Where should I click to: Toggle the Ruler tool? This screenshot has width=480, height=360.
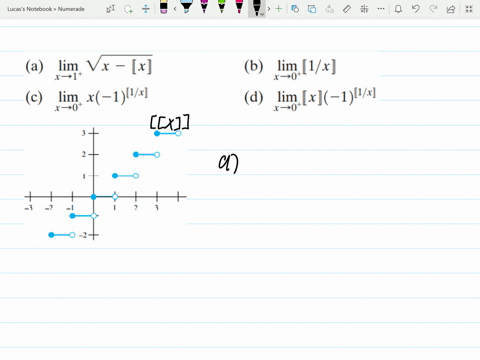347,9
